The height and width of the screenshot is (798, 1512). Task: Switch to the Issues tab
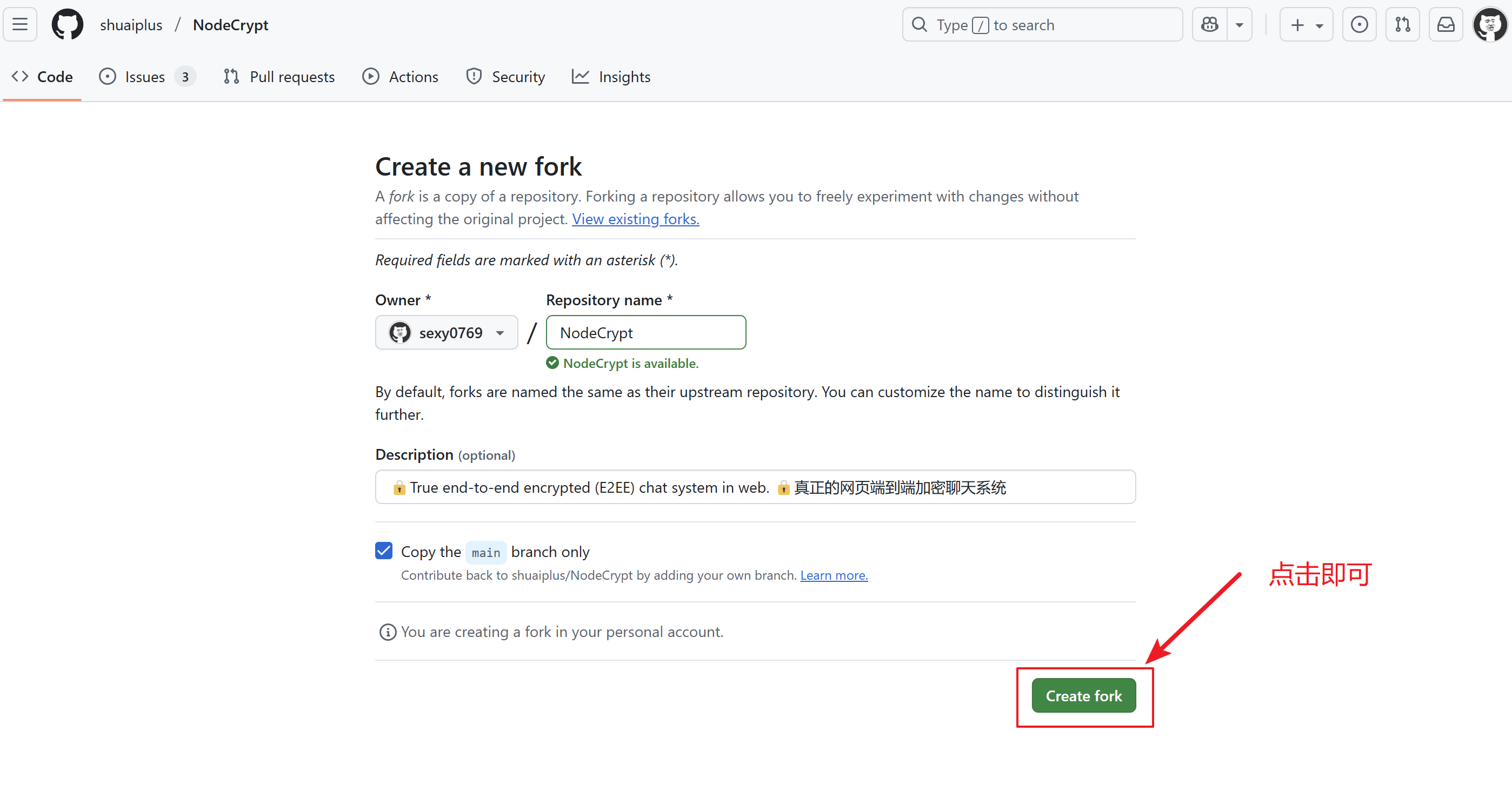point(145,77)
